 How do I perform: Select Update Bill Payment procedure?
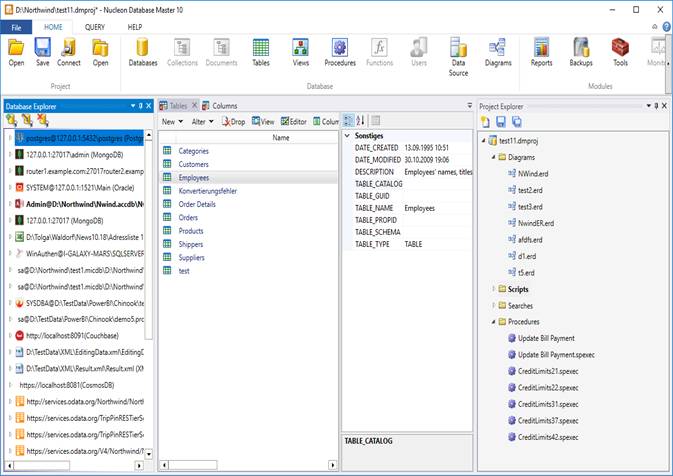[x=546, y=338]
